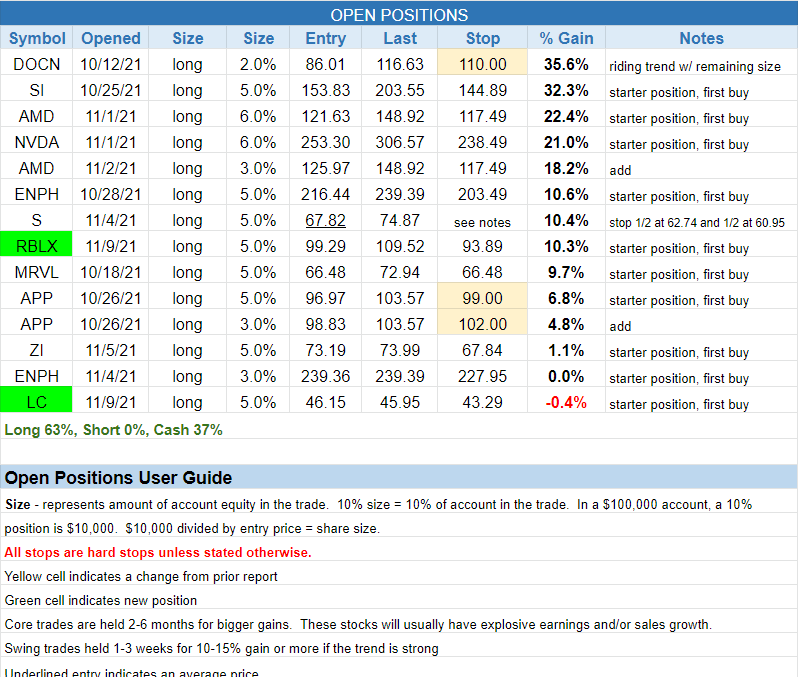
Task: Click the 86.01 entry price
Action: (x=325, y=64)
